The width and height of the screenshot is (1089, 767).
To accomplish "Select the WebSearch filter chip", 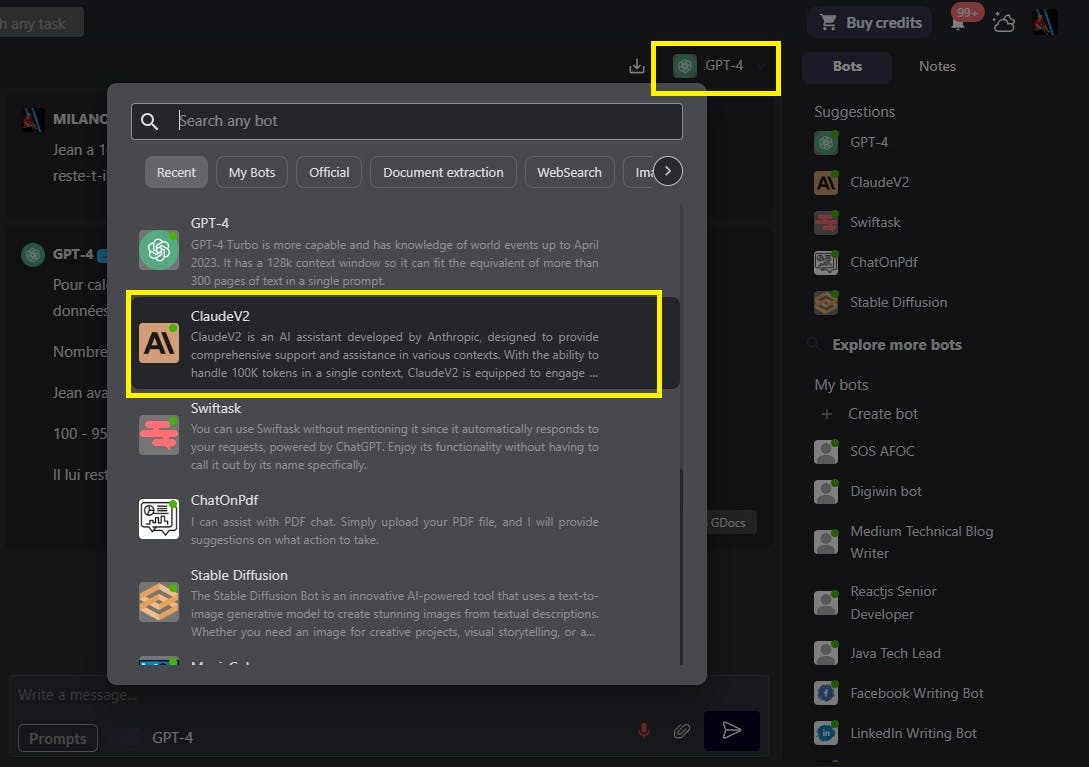I will pyautogui.click(x=570, y=172).
